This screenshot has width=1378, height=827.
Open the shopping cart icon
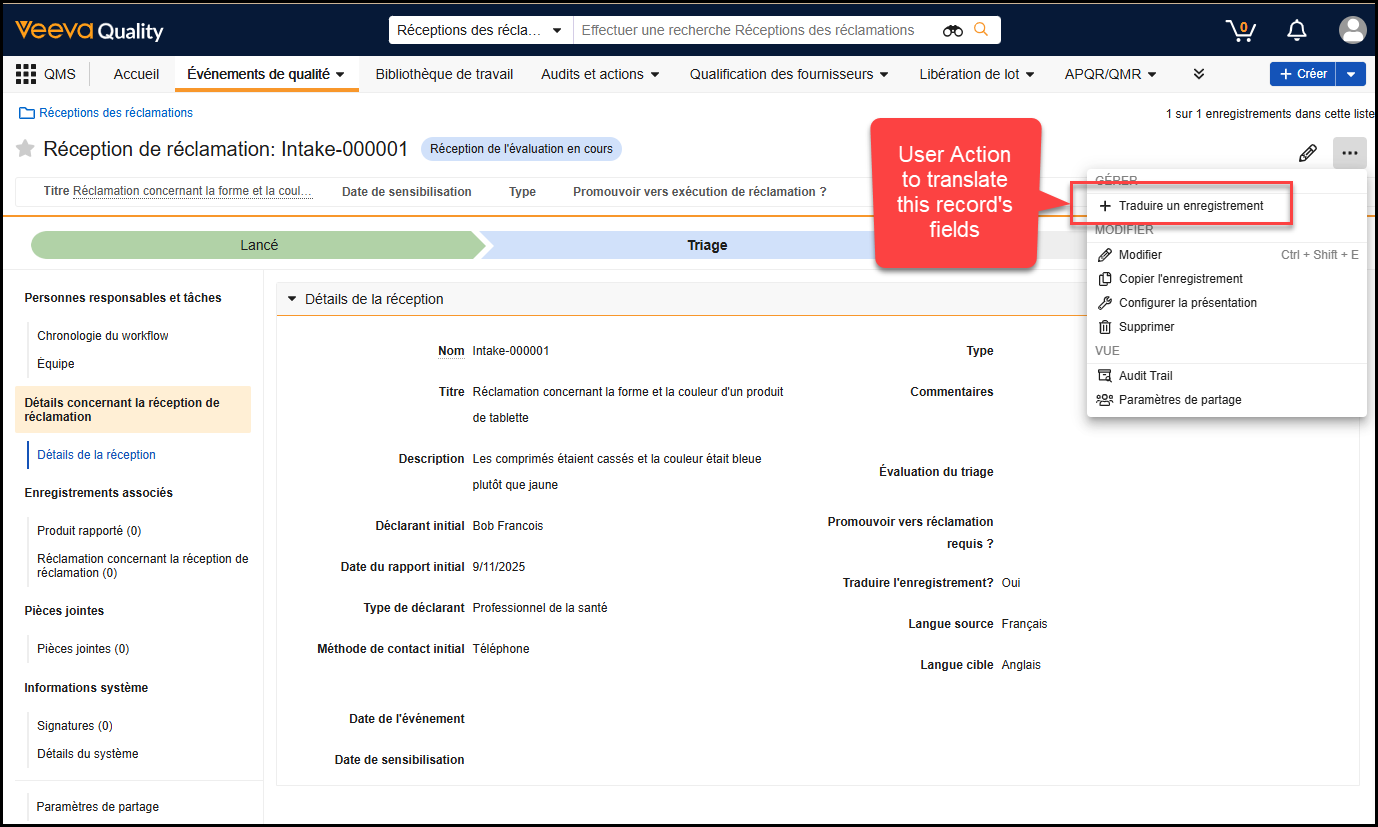tap(1240, 30)
